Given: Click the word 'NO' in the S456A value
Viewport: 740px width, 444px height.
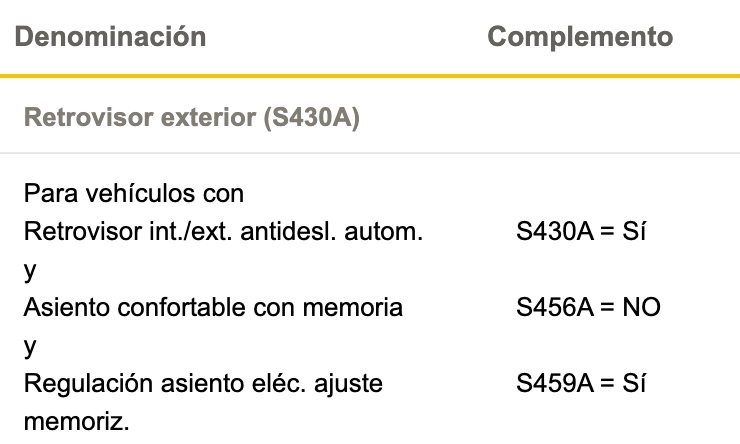Looking at the screenshot, I should click(641, 308).
